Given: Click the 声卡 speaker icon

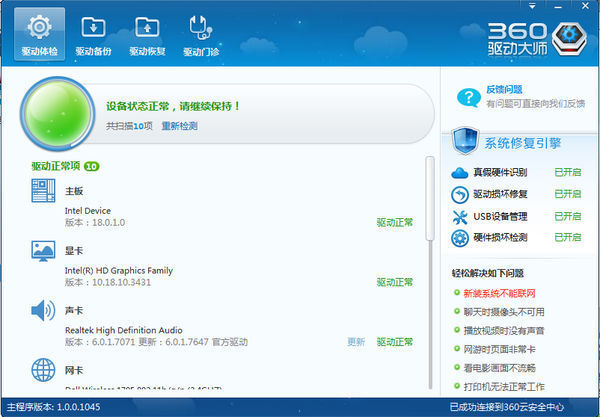Looking at the screenshot, I should (x=43, y=310).
